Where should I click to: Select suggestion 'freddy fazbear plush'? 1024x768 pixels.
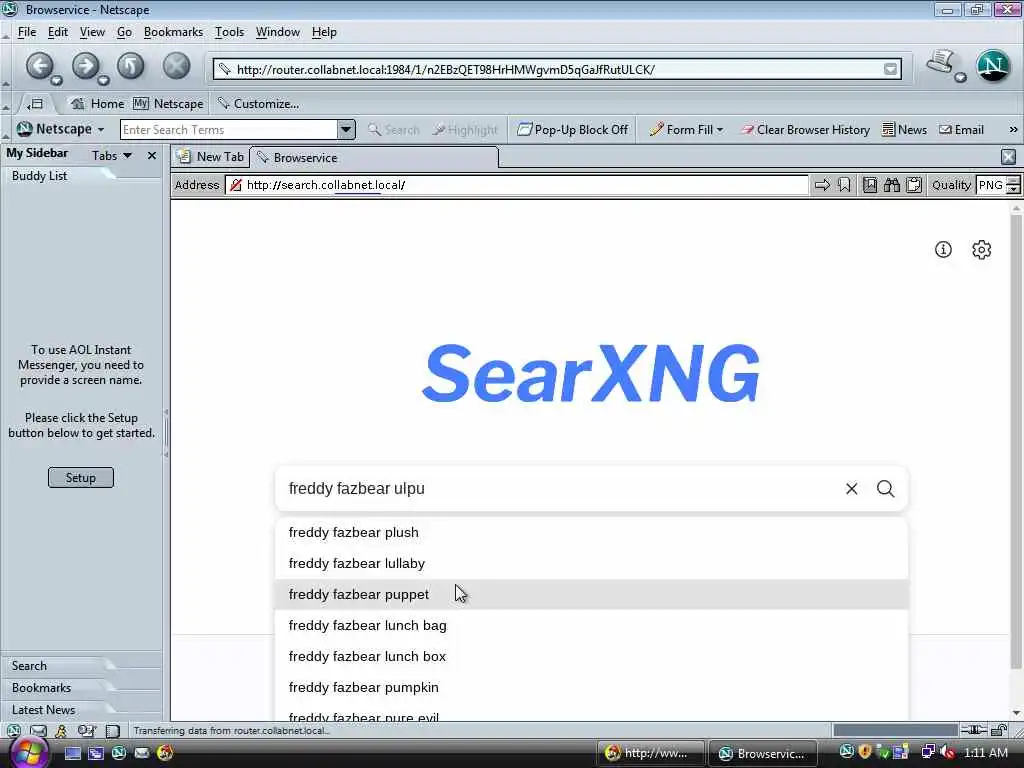click(x=592, y=532)
